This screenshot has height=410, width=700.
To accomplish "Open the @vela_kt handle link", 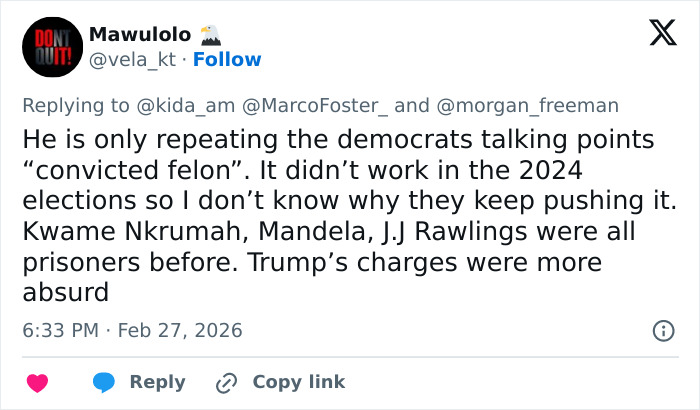I will pos(132,60).
